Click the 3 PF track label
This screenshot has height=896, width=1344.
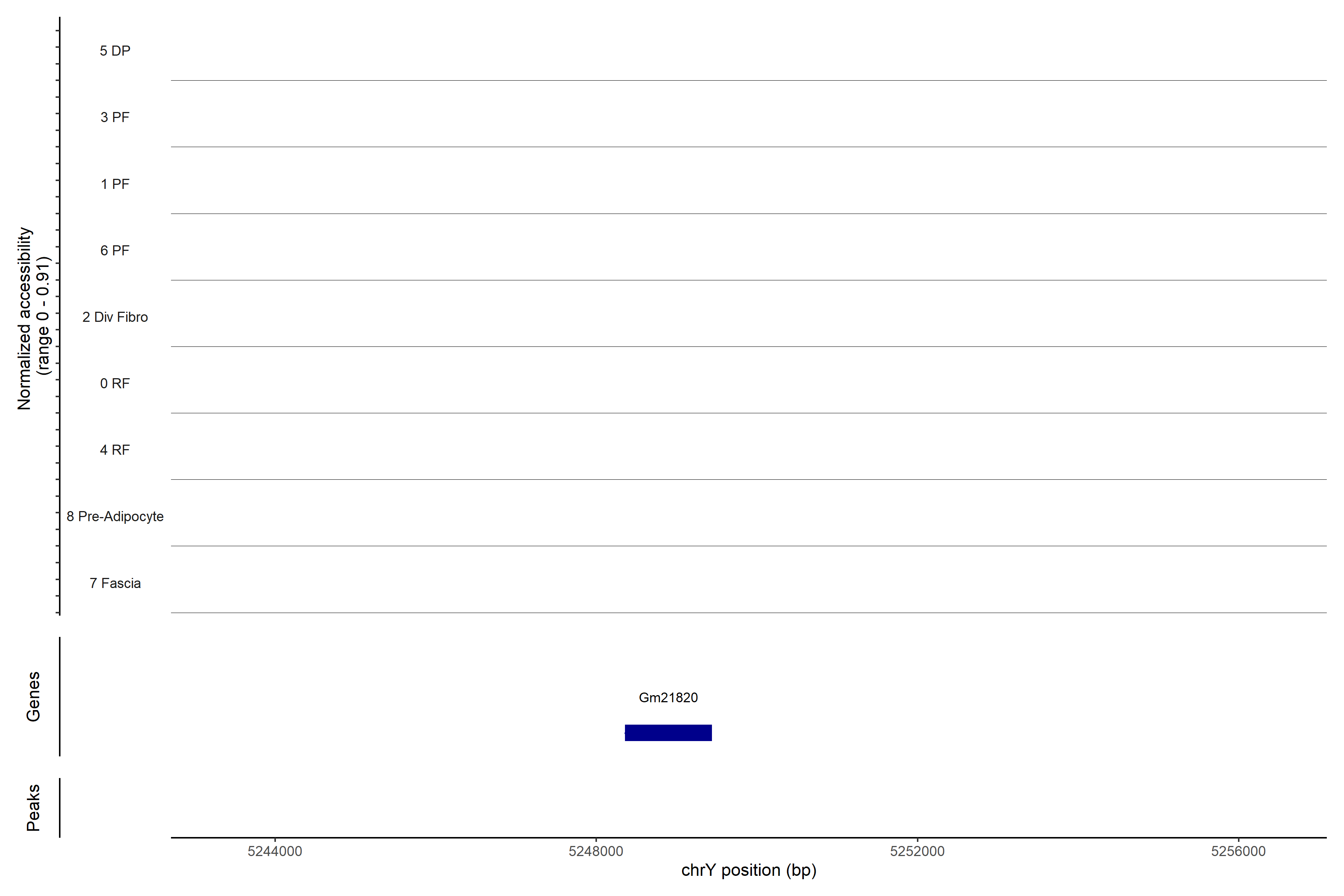(115, 117)
